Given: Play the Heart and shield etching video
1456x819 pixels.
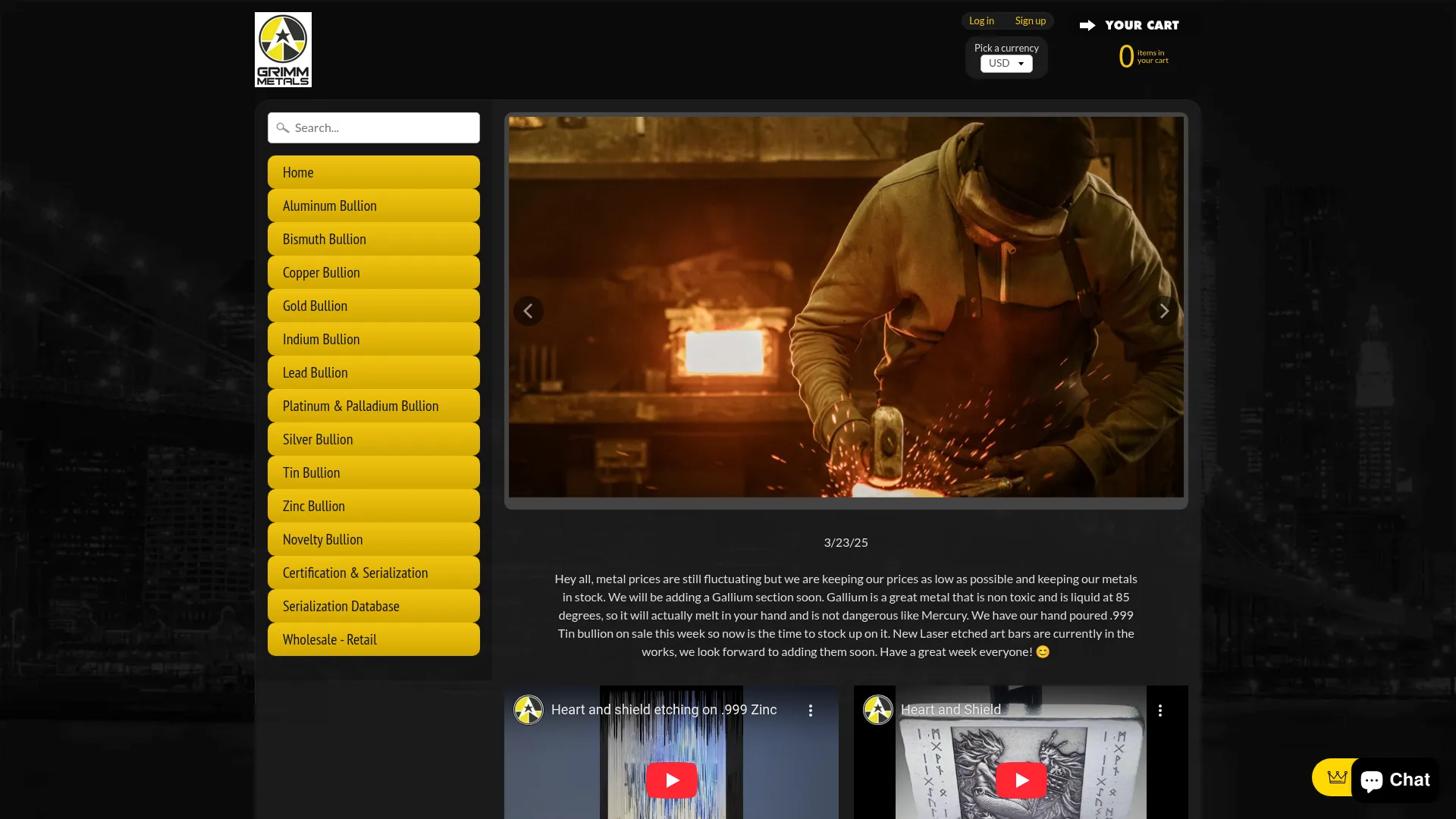Looking at the screenshot, I should point(671,780).
